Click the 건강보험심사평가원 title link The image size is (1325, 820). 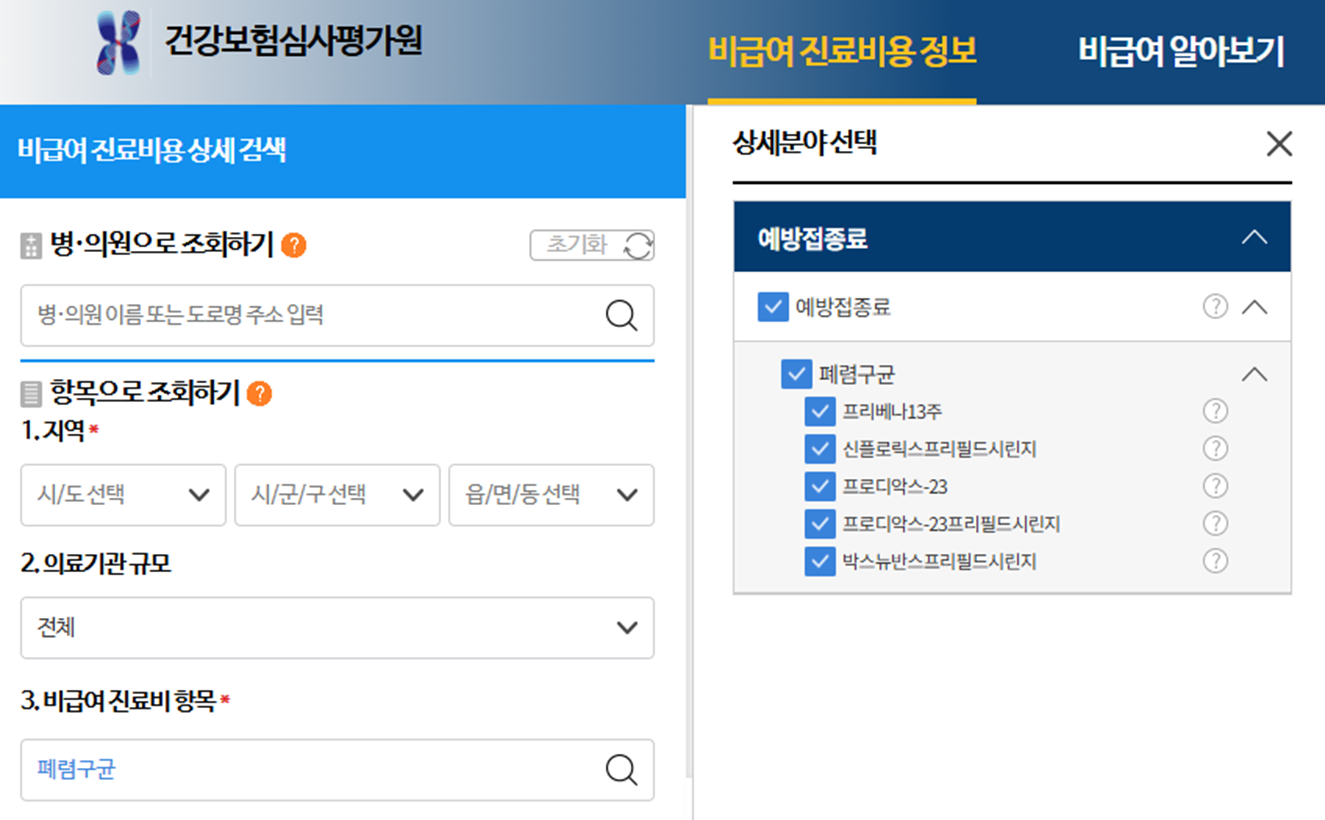click(294, 41)
